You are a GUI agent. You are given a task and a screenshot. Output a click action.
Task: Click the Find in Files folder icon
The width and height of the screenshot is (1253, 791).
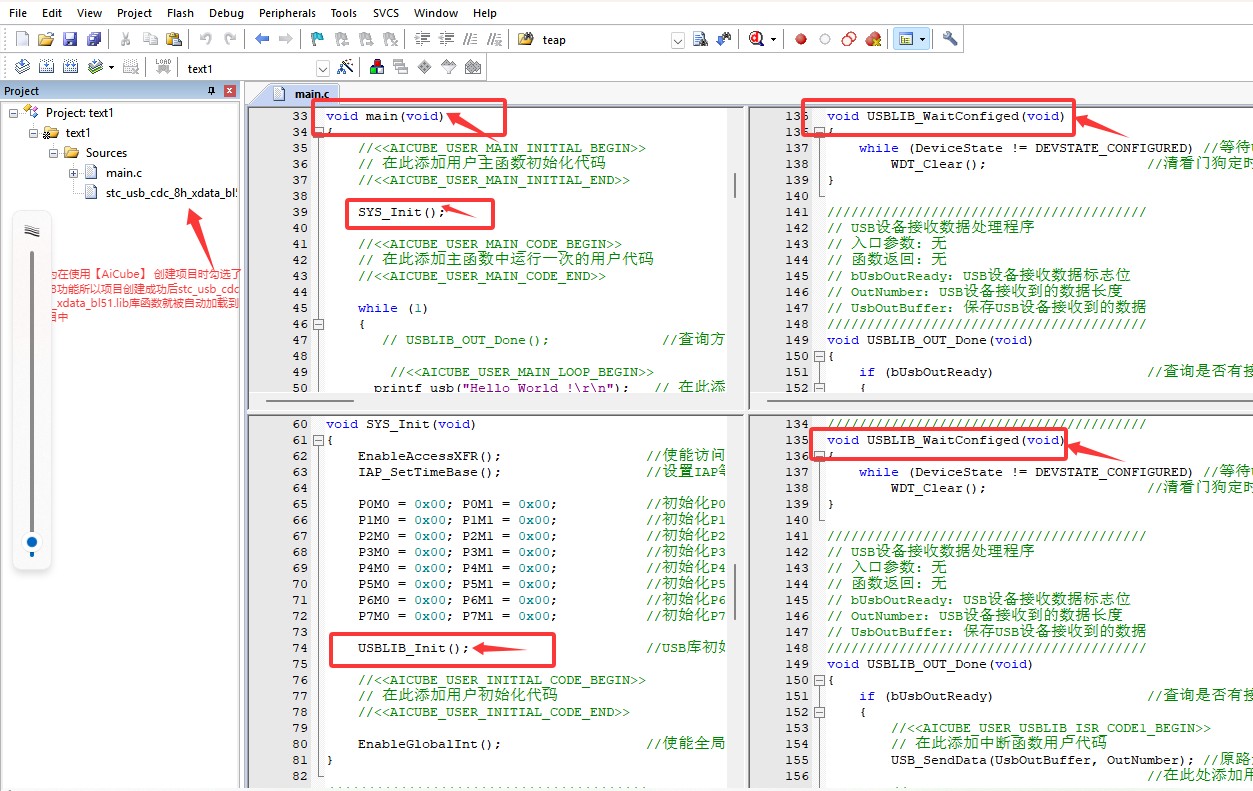(526, 39)
